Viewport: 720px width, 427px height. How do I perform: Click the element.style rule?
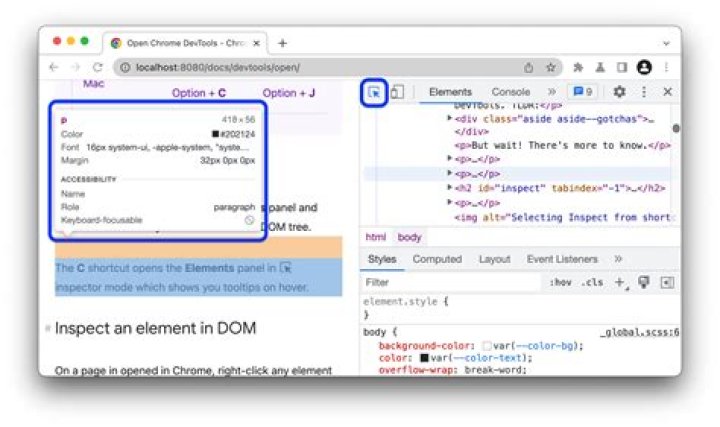[405, 302]
